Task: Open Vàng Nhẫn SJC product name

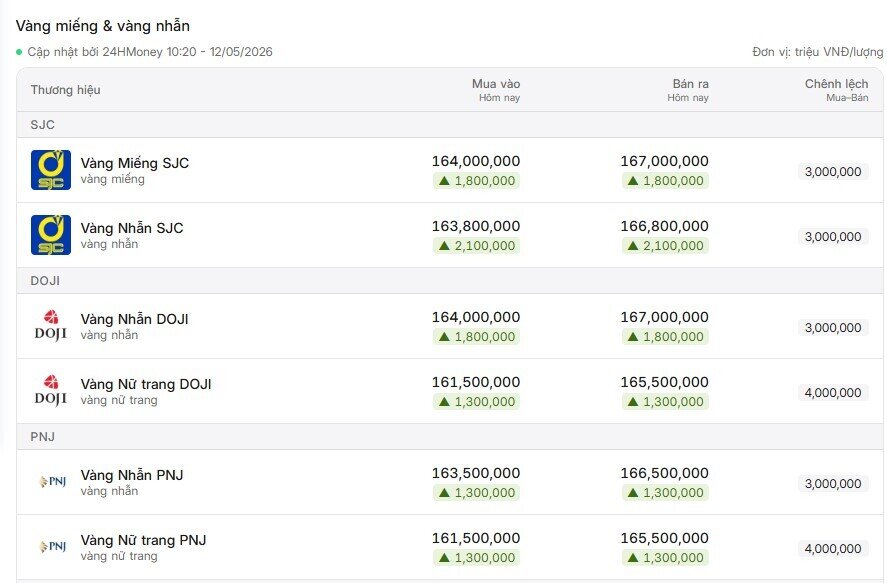Action: (x=132, y=228)
